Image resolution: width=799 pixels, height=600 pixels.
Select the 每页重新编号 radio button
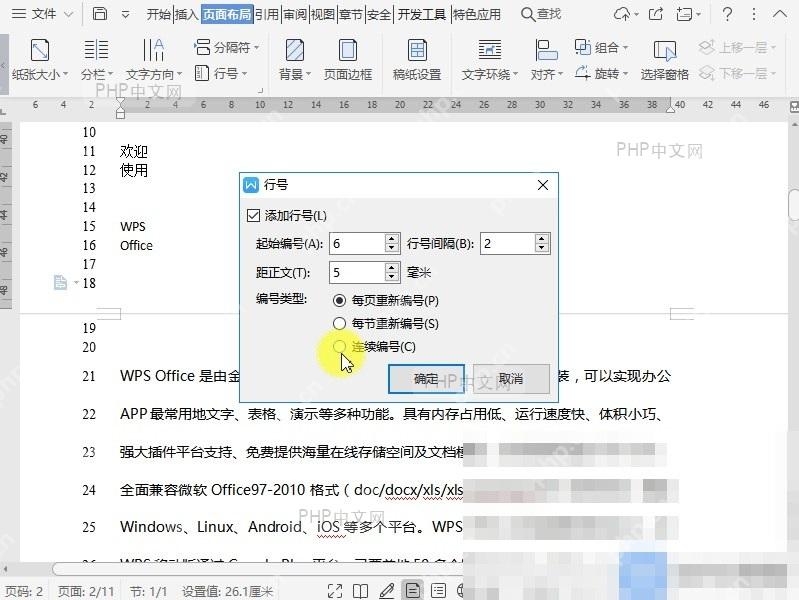[x=339, y=300]
